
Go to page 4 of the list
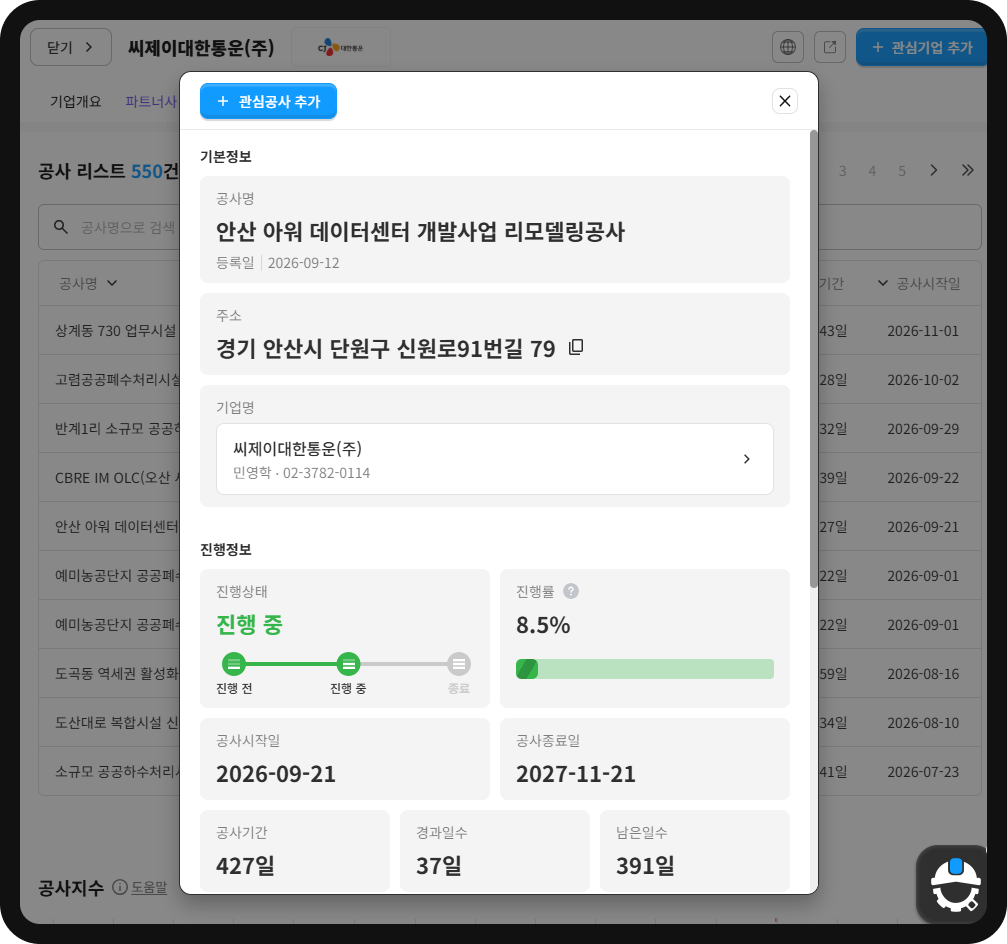click(x=872, y=171)
